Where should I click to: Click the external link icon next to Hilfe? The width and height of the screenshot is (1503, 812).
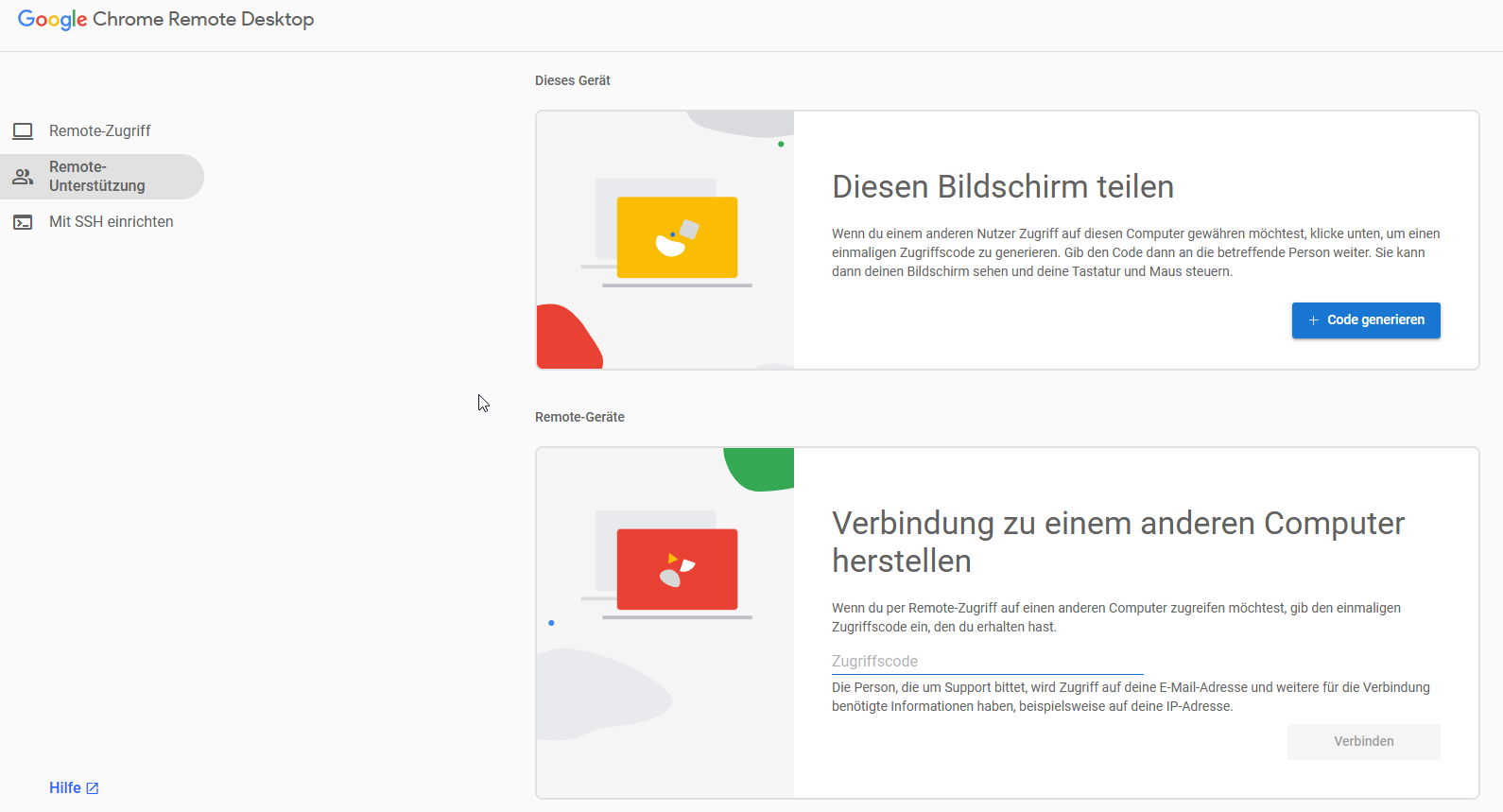pyautogui.click(x=93, y=788)
